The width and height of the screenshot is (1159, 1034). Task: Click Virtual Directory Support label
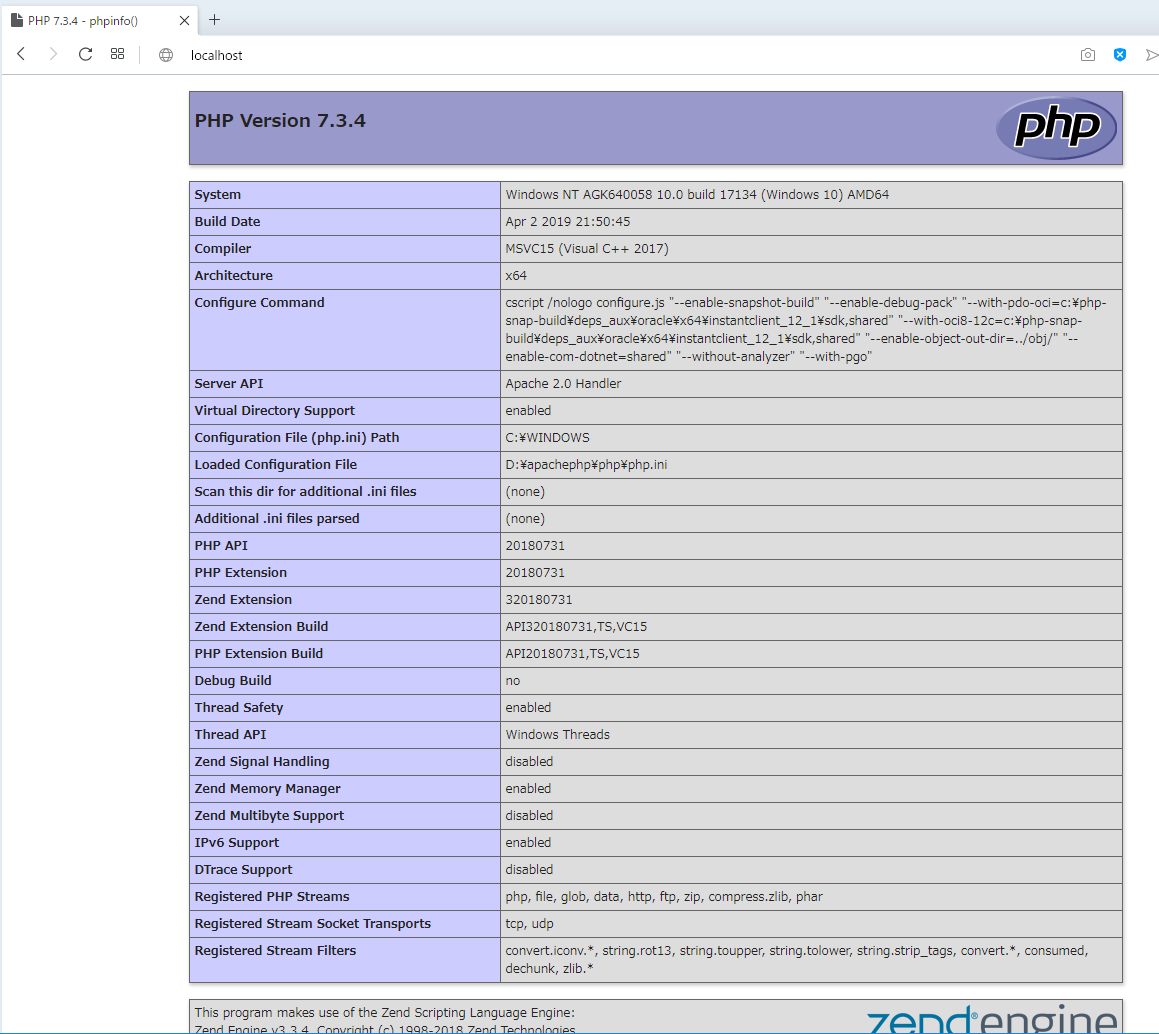click(x=275, y=411)
